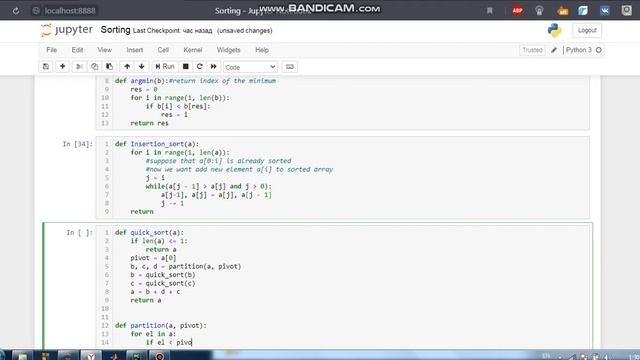Reload the browser page
The width and height of the screenshot is (640, 360).
(16, 11)
